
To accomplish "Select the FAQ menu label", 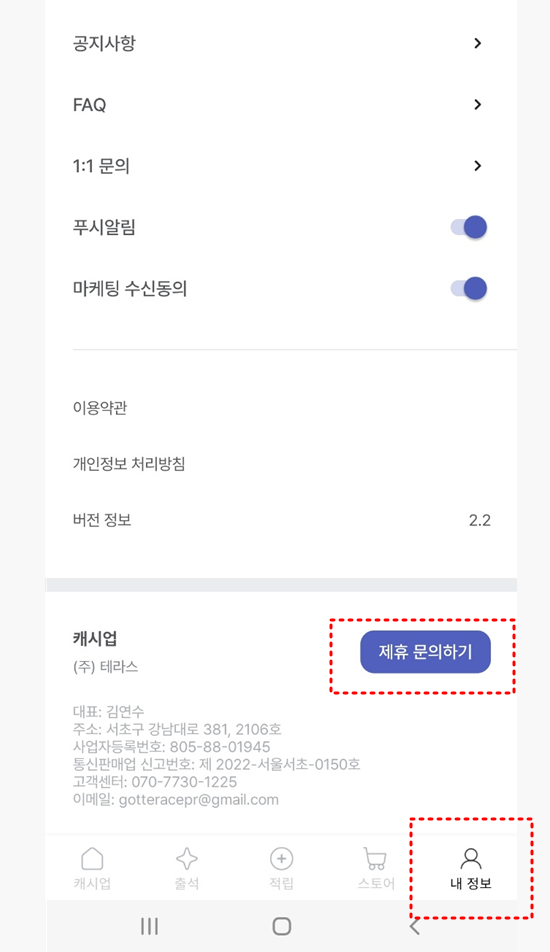I will (89, 105).
